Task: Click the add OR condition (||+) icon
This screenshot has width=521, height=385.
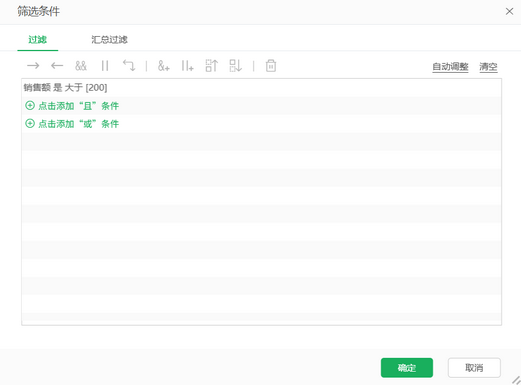Action: click(x=188, y=66)
